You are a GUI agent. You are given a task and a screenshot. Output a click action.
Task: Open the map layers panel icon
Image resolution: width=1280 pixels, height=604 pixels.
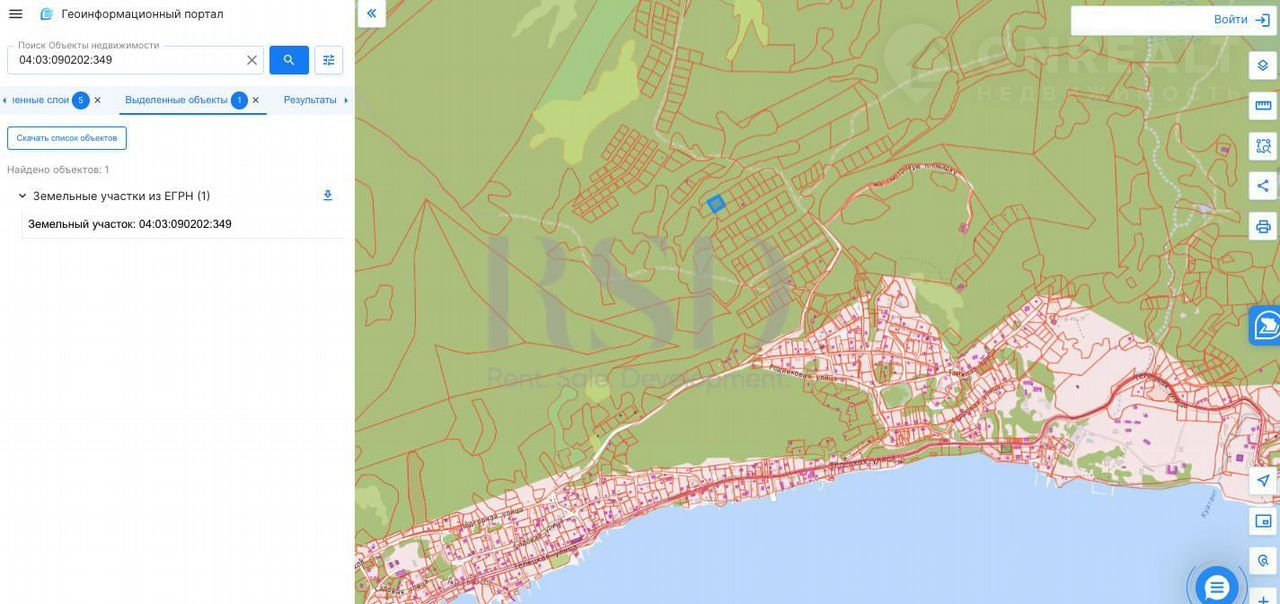(x=1263, y=65)
